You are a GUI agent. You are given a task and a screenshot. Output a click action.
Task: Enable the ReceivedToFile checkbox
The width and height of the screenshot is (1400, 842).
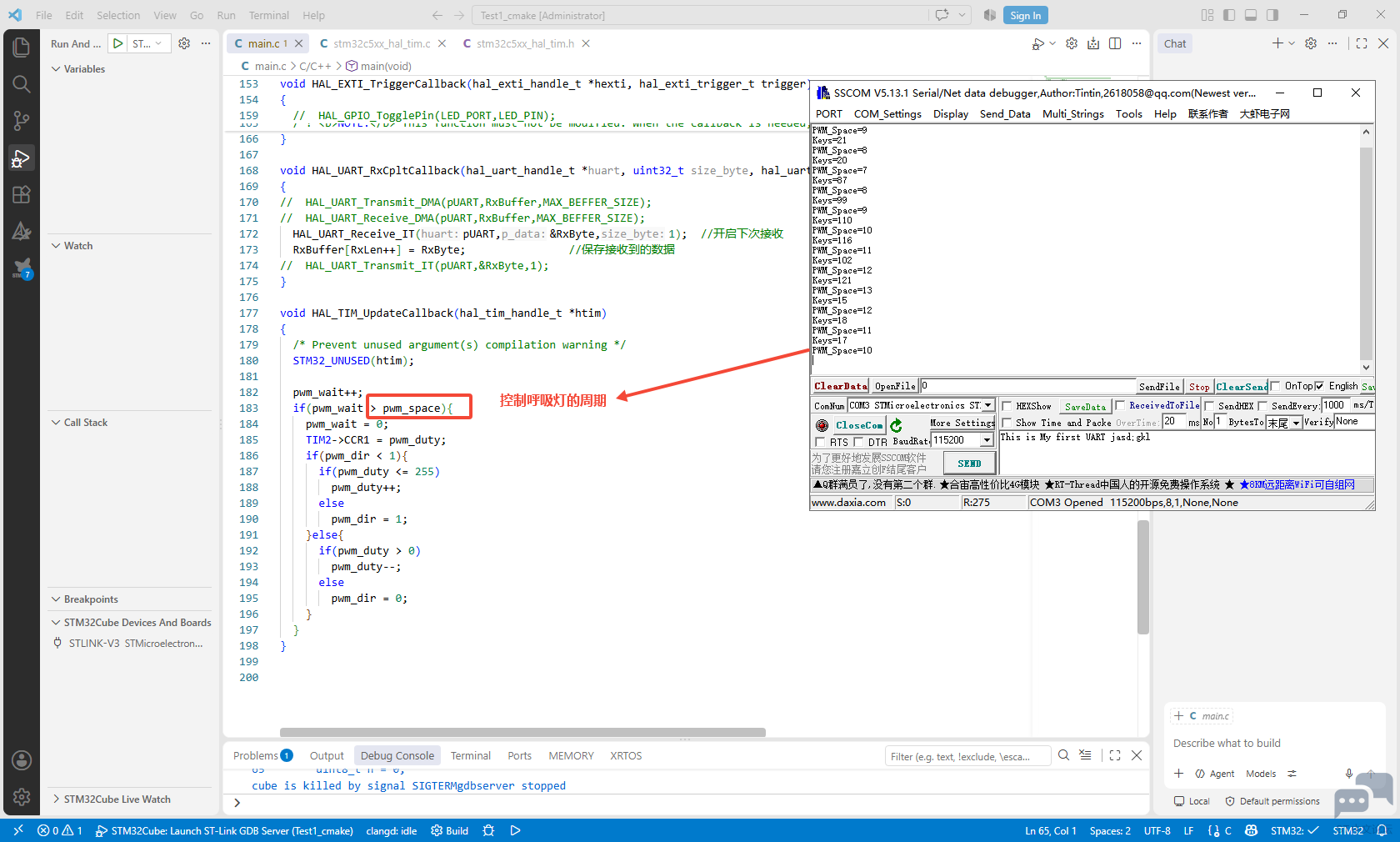(1120, 406)
